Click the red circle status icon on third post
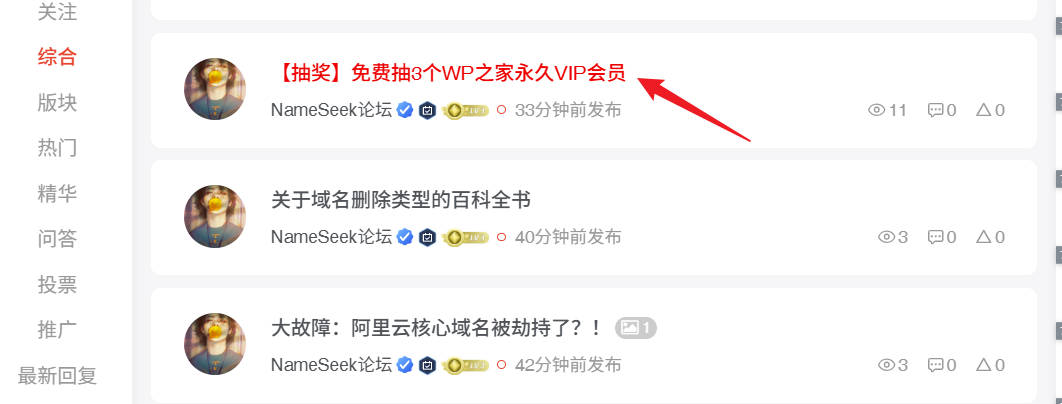Image resolution: width=1062 pixels, height=404 pixels. pyautogui.click(x=501, y=365)
